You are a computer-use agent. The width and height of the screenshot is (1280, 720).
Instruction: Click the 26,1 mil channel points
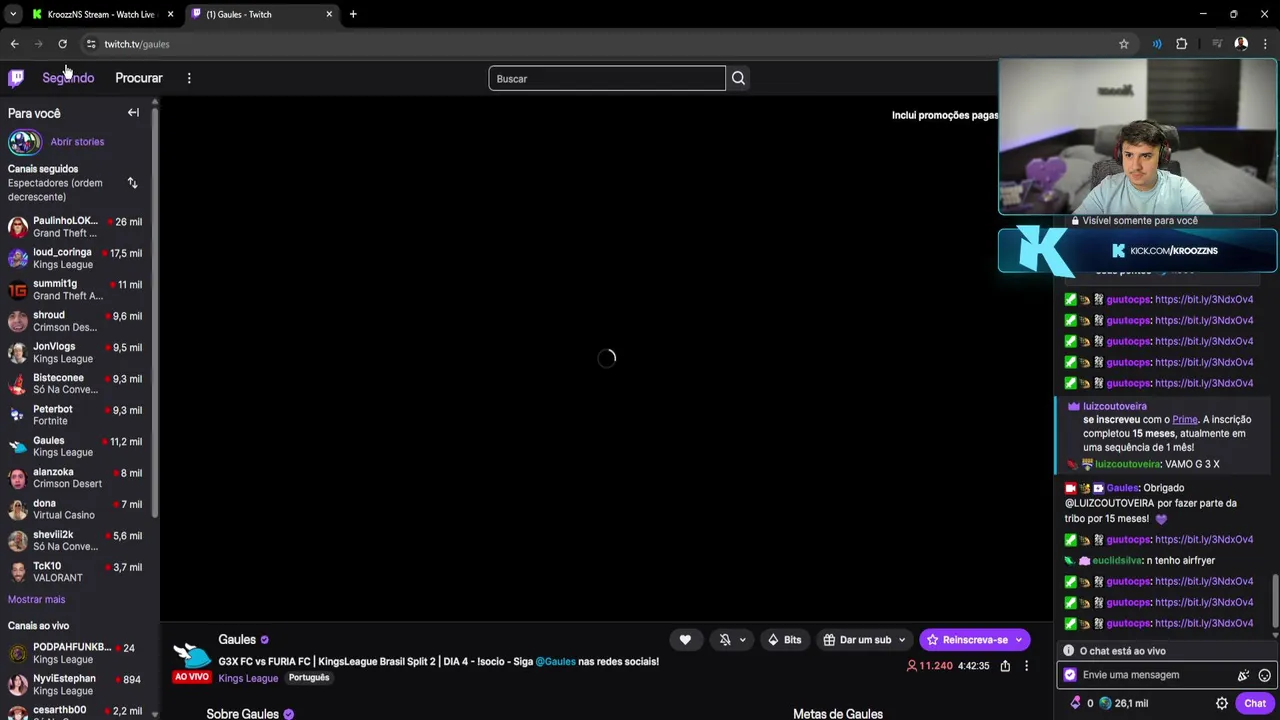pyautogui.click(x=1123, y=703)
